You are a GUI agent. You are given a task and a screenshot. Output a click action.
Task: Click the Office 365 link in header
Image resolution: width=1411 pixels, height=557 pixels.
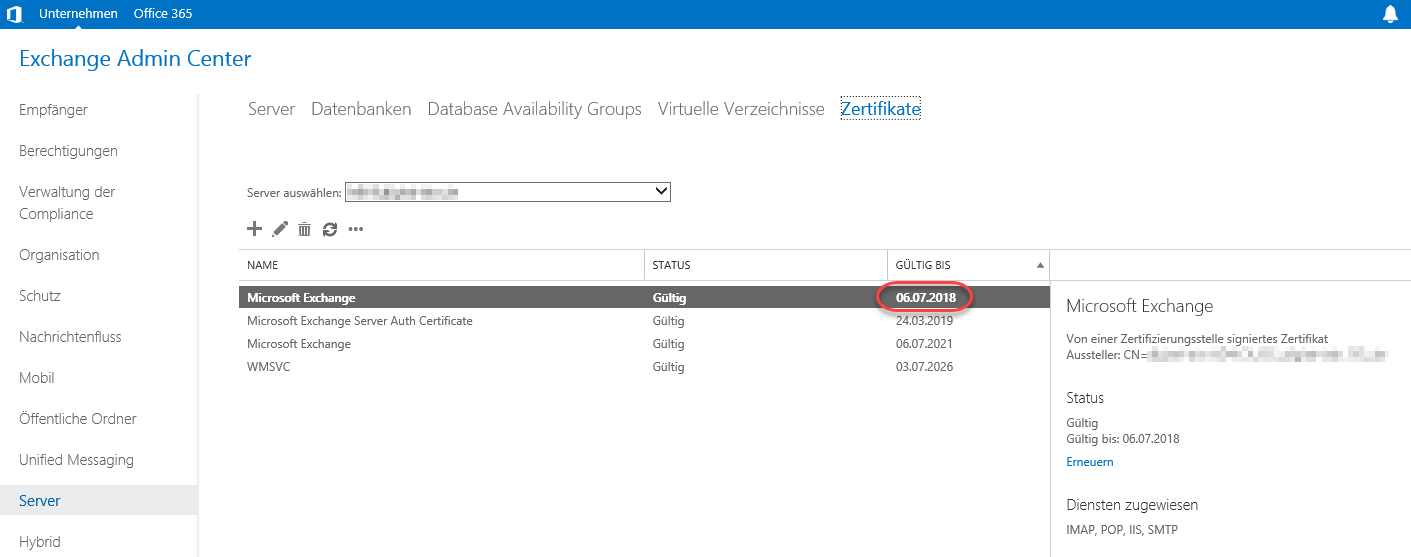coord(163,14)
